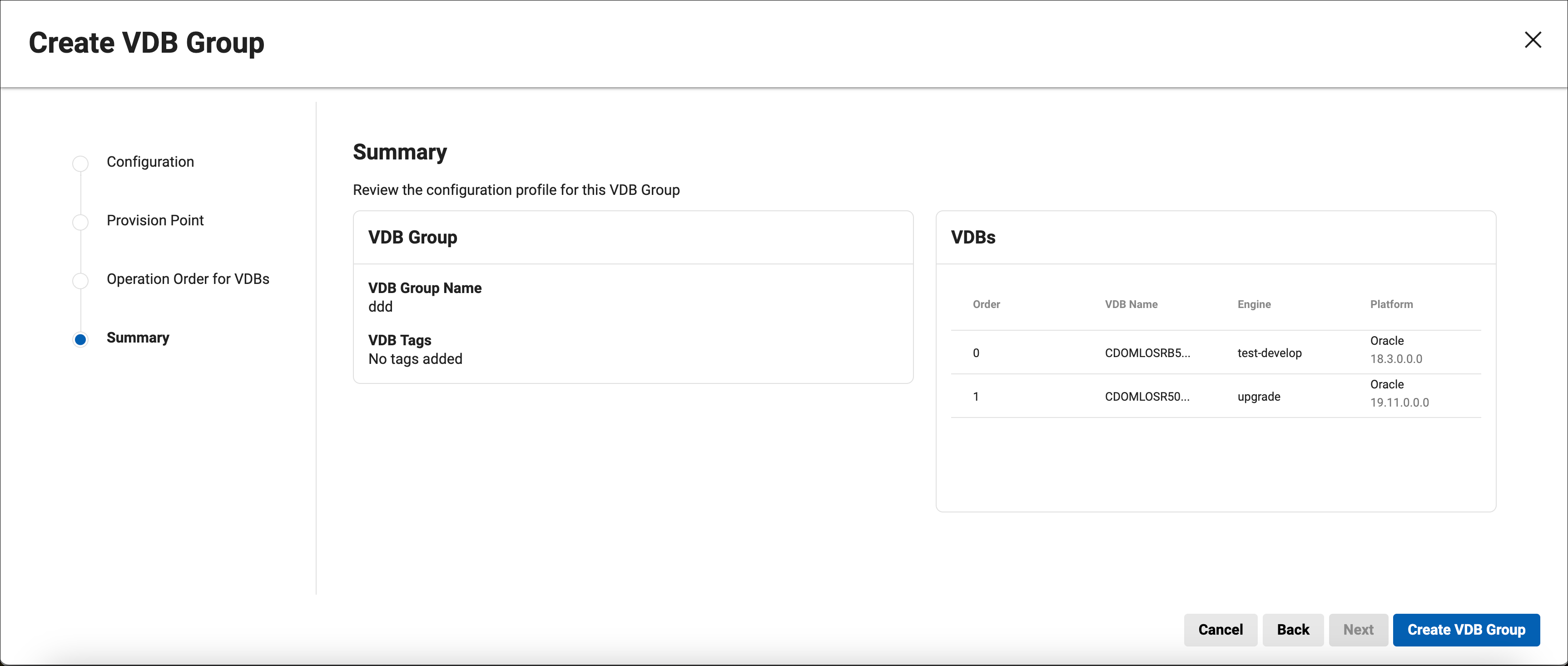The height and width of the screenshot is (666, 1568).
Task: Click the Platform column header
Action: click(x=1391, y=304)
